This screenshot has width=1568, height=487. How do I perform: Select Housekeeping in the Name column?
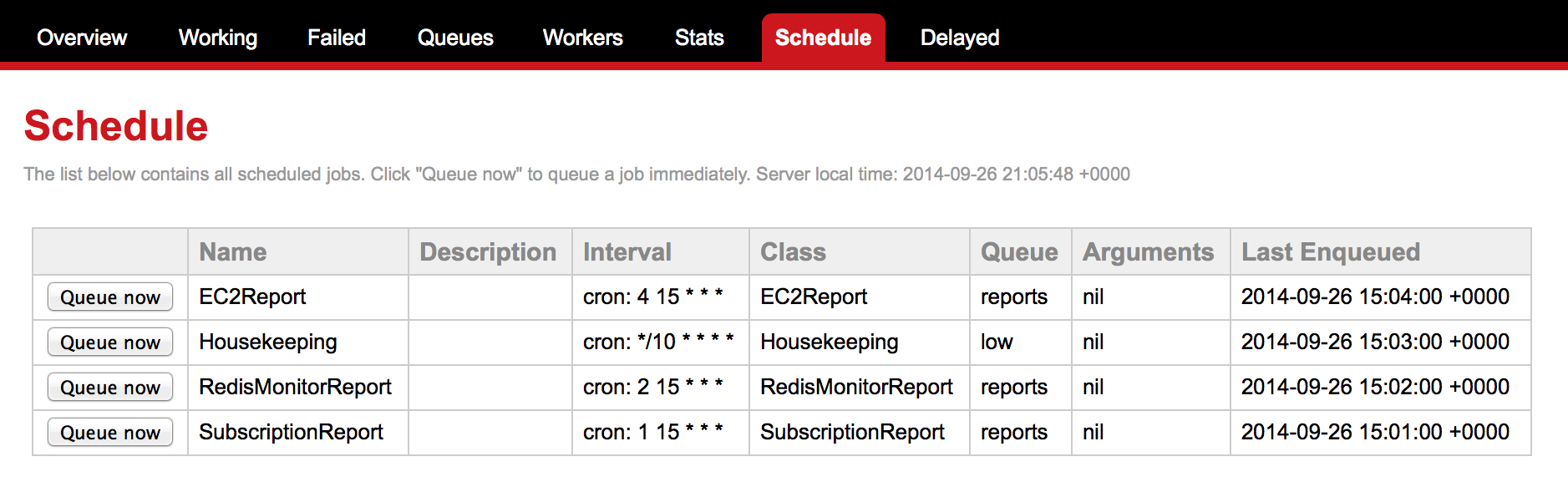(268, 342)
